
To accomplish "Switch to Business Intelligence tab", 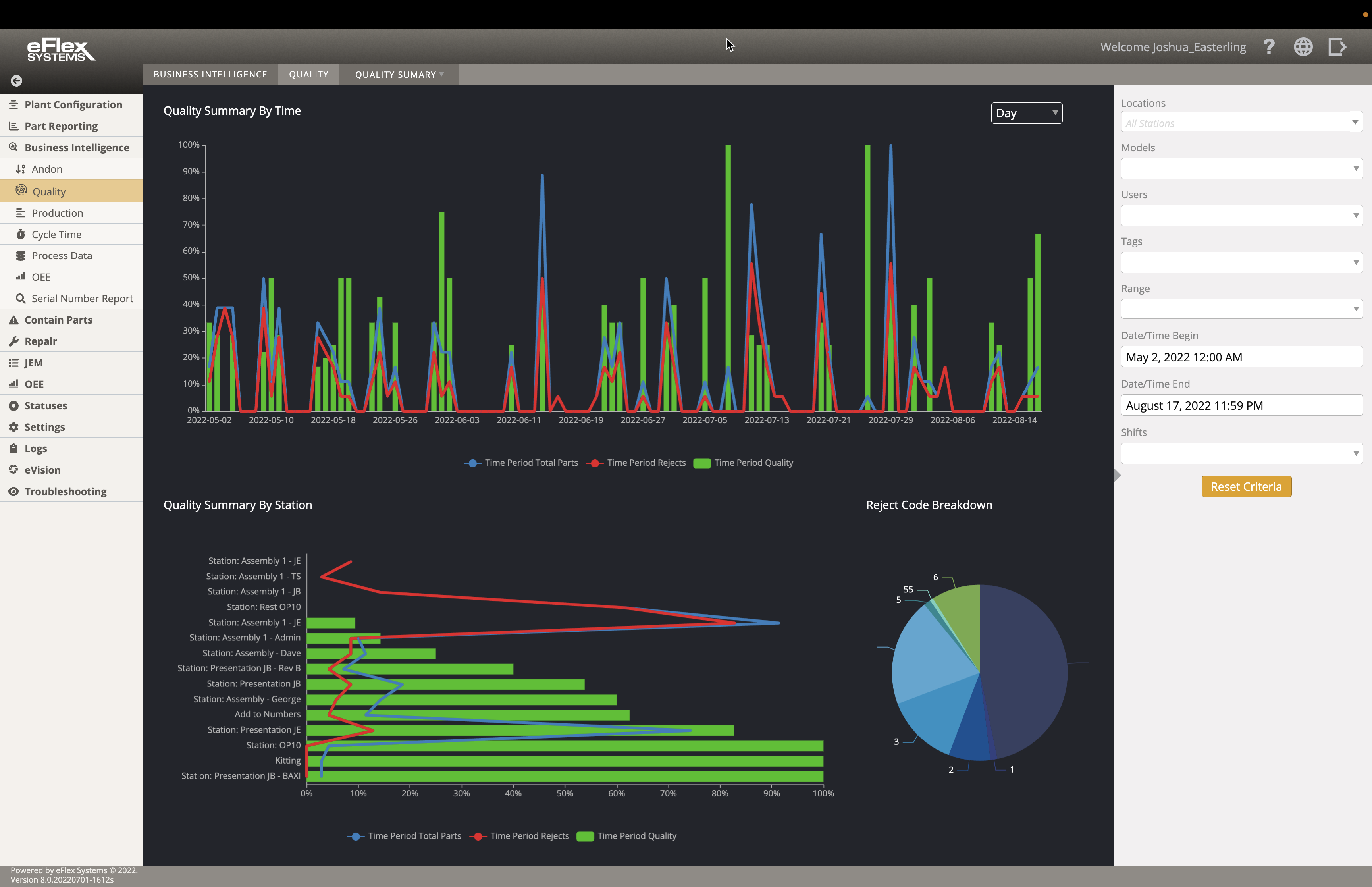I will coord(210,74).
